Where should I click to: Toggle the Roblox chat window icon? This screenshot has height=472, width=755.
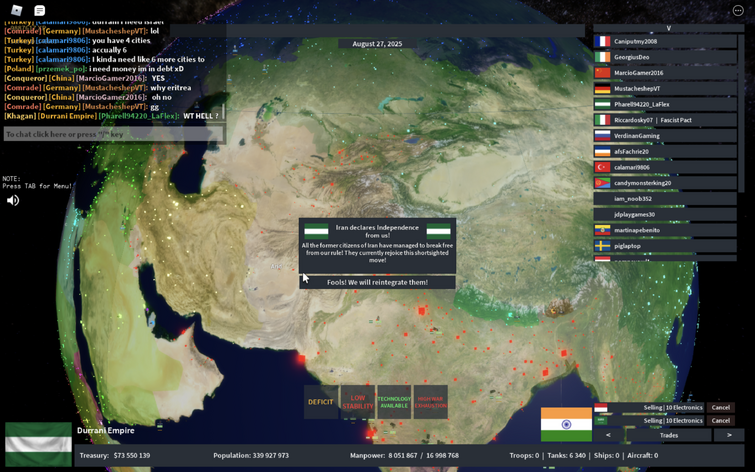pyautogui.click(x=39, y=10)
